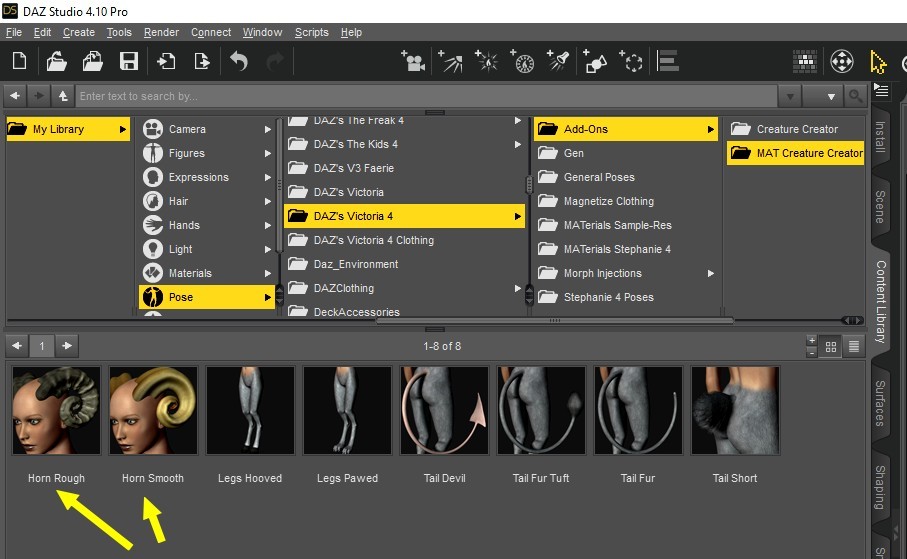Viewport: 907px width, 559px height.
Task: Open the pane options menu icon
Action: coord(881,90)
